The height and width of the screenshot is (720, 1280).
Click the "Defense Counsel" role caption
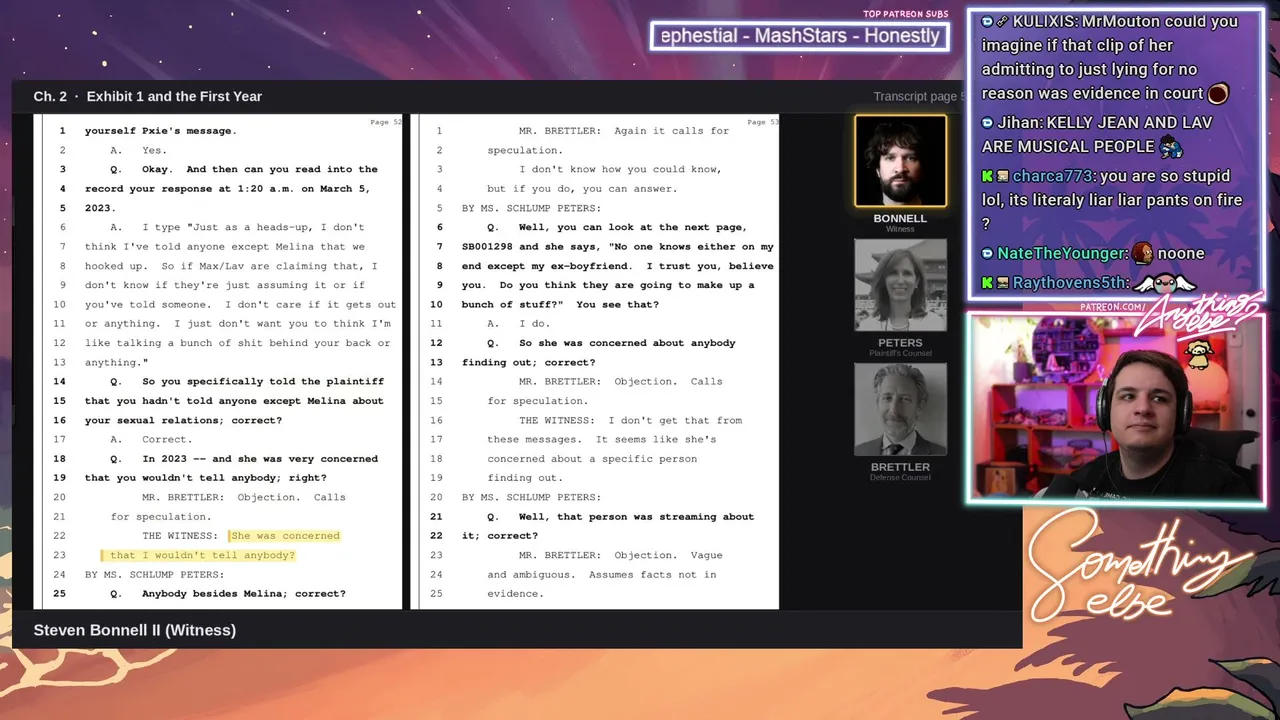tap(900, 478)
